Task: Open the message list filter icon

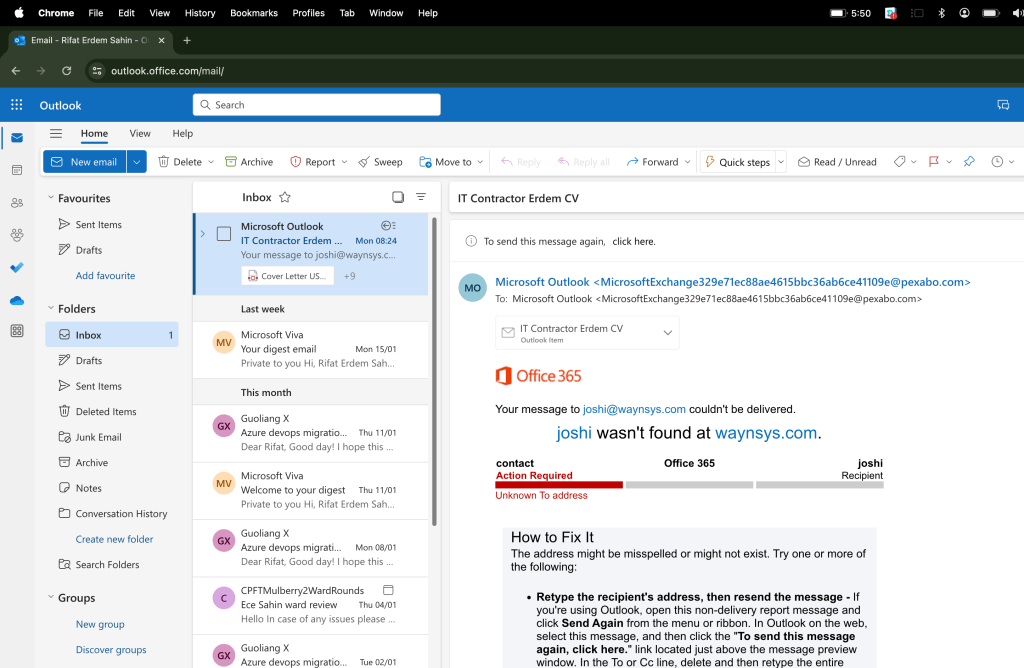Action: (x=421, y=197)
